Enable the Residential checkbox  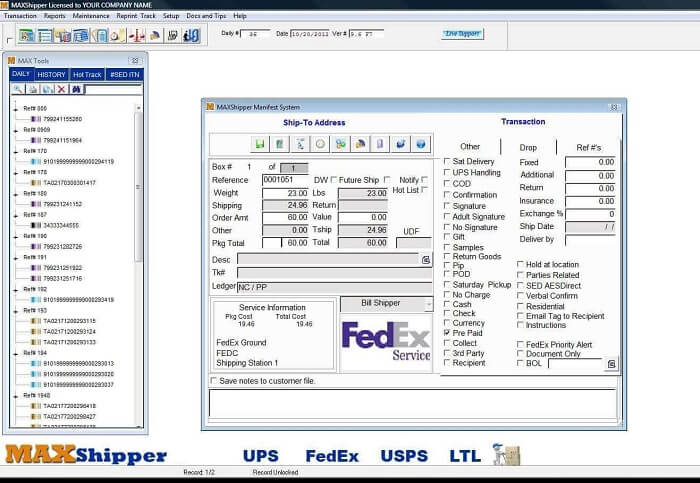[520, 306]
